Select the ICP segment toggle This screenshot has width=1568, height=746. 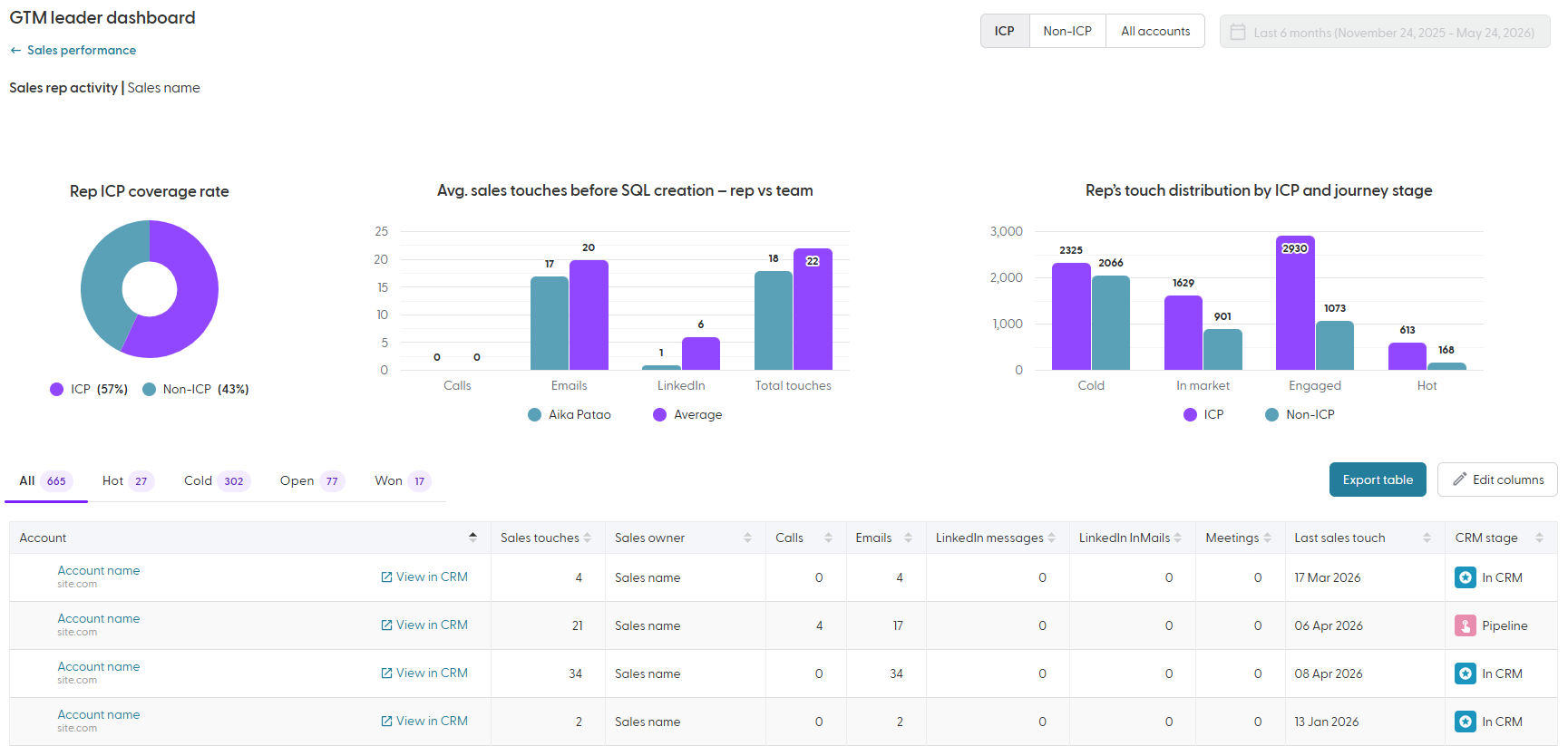click(x=1005, y=31)
